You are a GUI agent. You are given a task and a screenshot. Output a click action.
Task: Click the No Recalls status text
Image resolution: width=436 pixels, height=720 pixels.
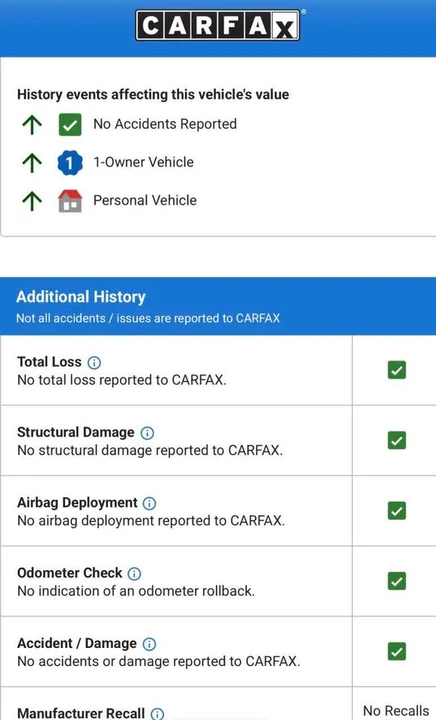396,711
